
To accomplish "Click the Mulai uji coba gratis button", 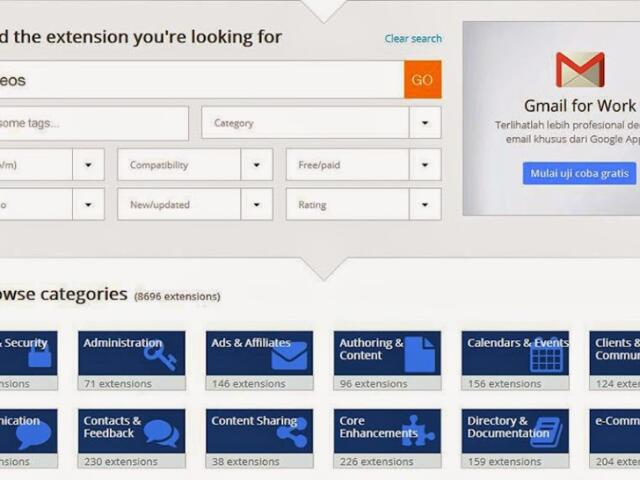I will point(579,173).
